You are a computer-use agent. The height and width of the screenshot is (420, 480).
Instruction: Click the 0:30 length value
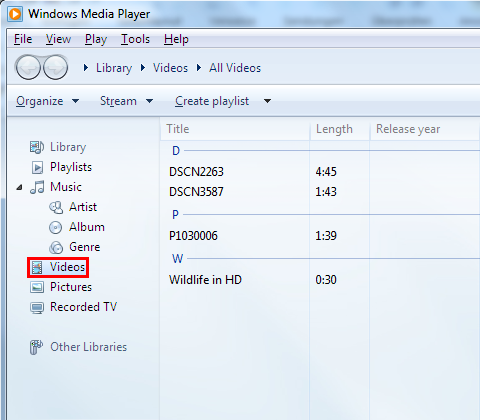click(x=326, y=280)
